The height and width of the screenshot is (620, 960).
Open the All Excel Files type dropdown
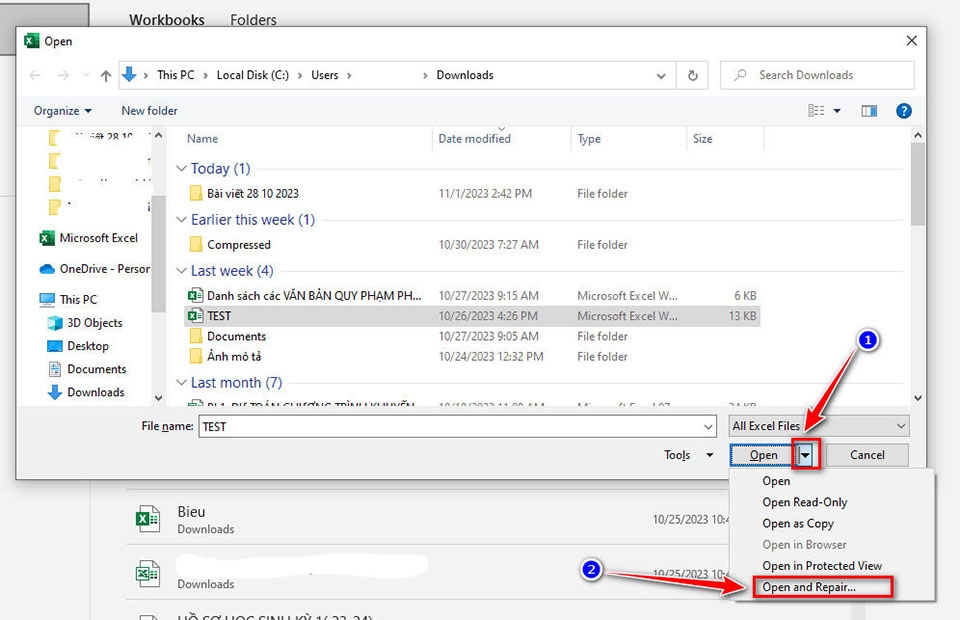[x=819, y=426]
